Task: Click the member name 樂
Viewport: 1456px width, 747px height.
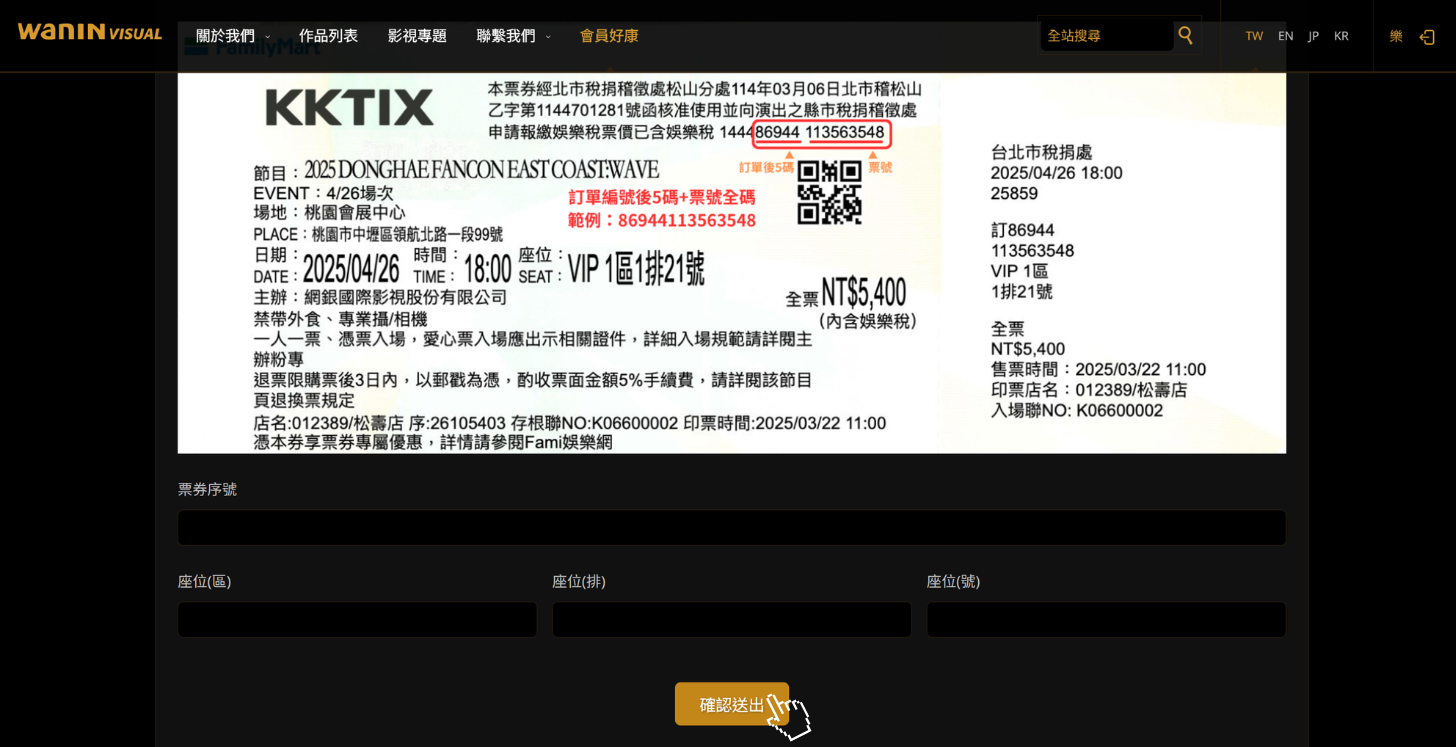Action: coord(1396,36)
